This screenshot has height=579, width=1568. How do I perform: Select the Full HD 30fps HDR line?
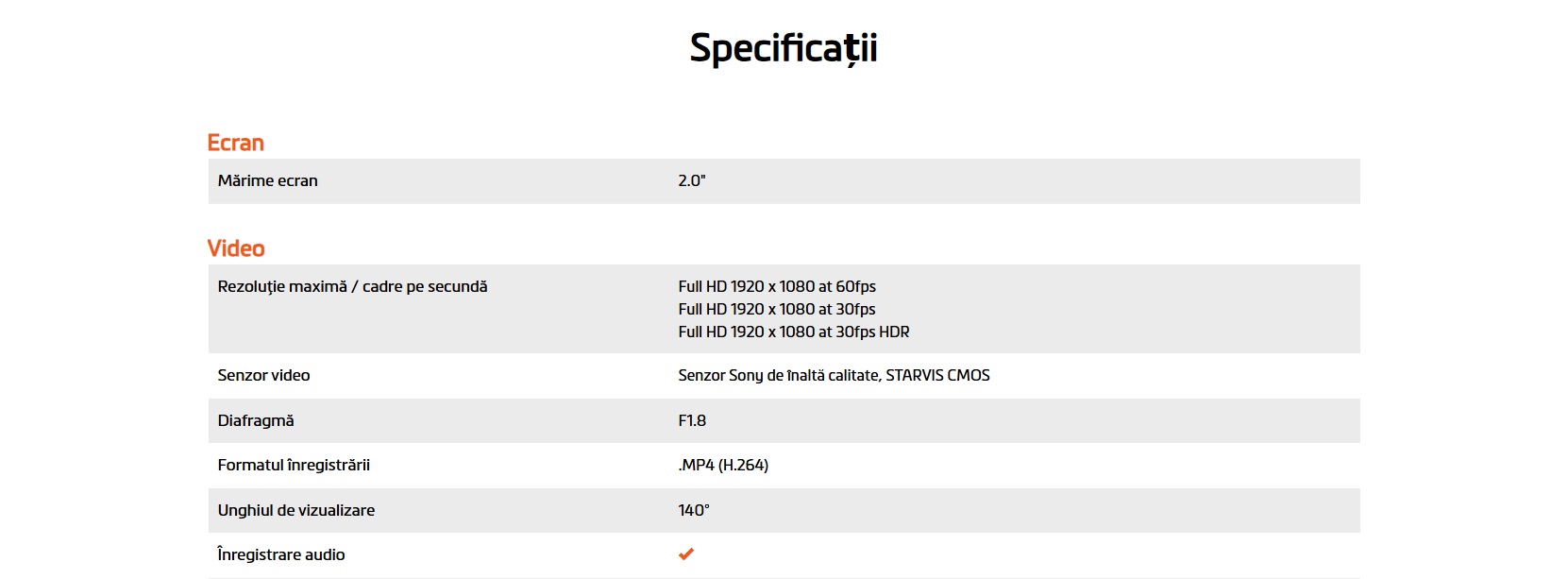[x=794, y=332]
